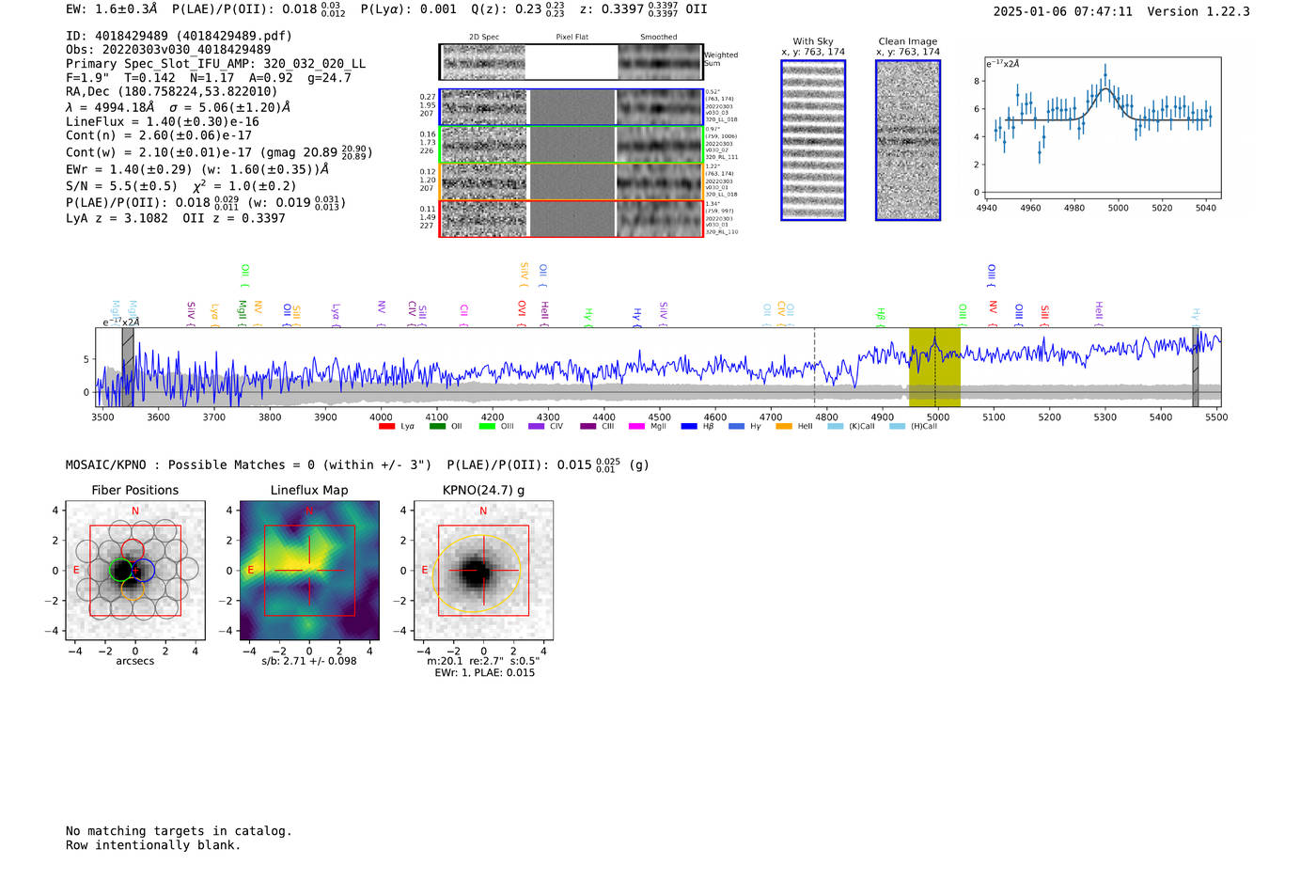The width and height of the screenshot is (1316, 896).
Task: Open the Clean Image cutout
Action: click(x=908, y=140)
